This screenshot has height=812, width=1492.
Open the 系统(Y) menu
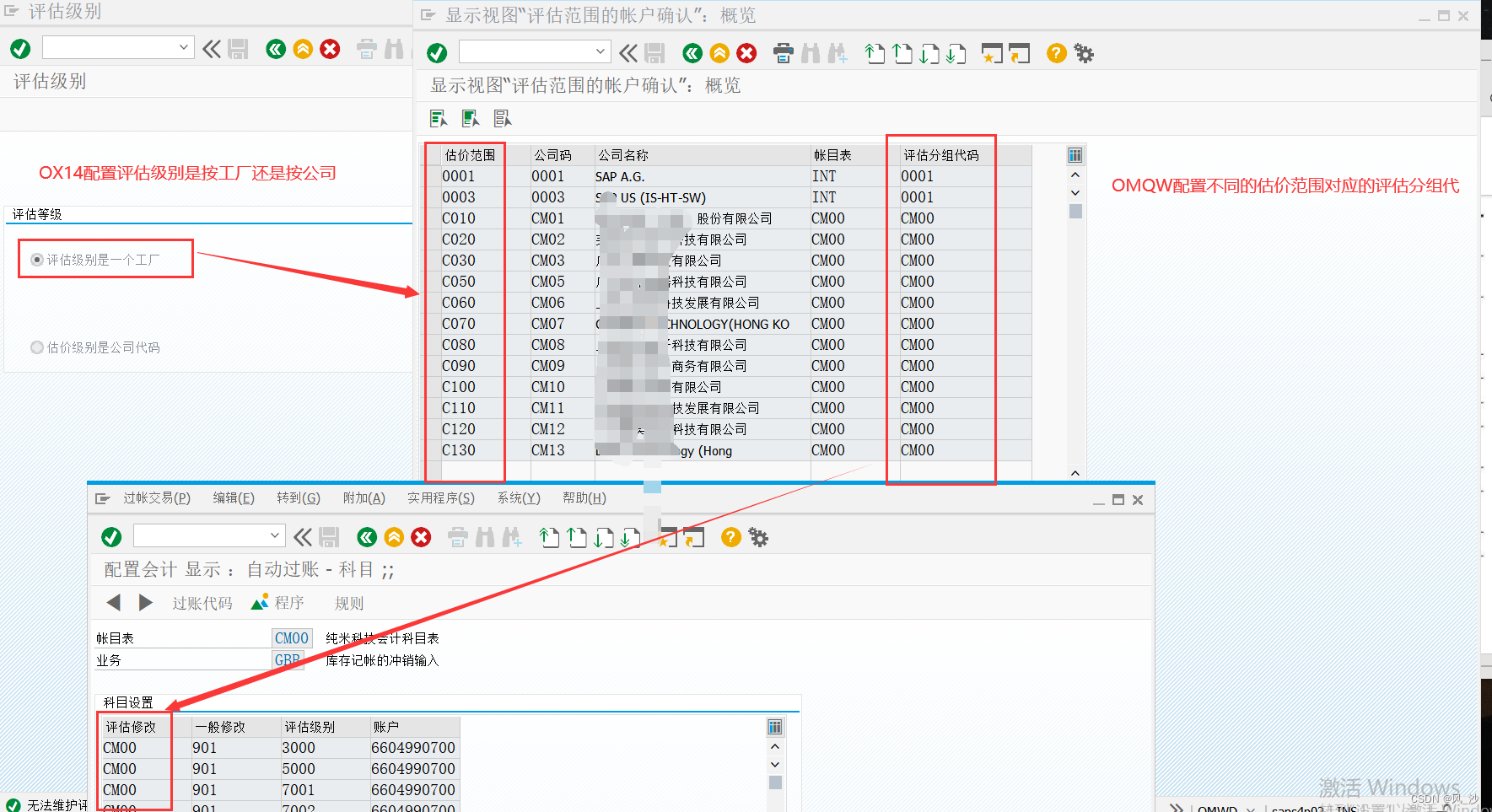coord(518,497)
